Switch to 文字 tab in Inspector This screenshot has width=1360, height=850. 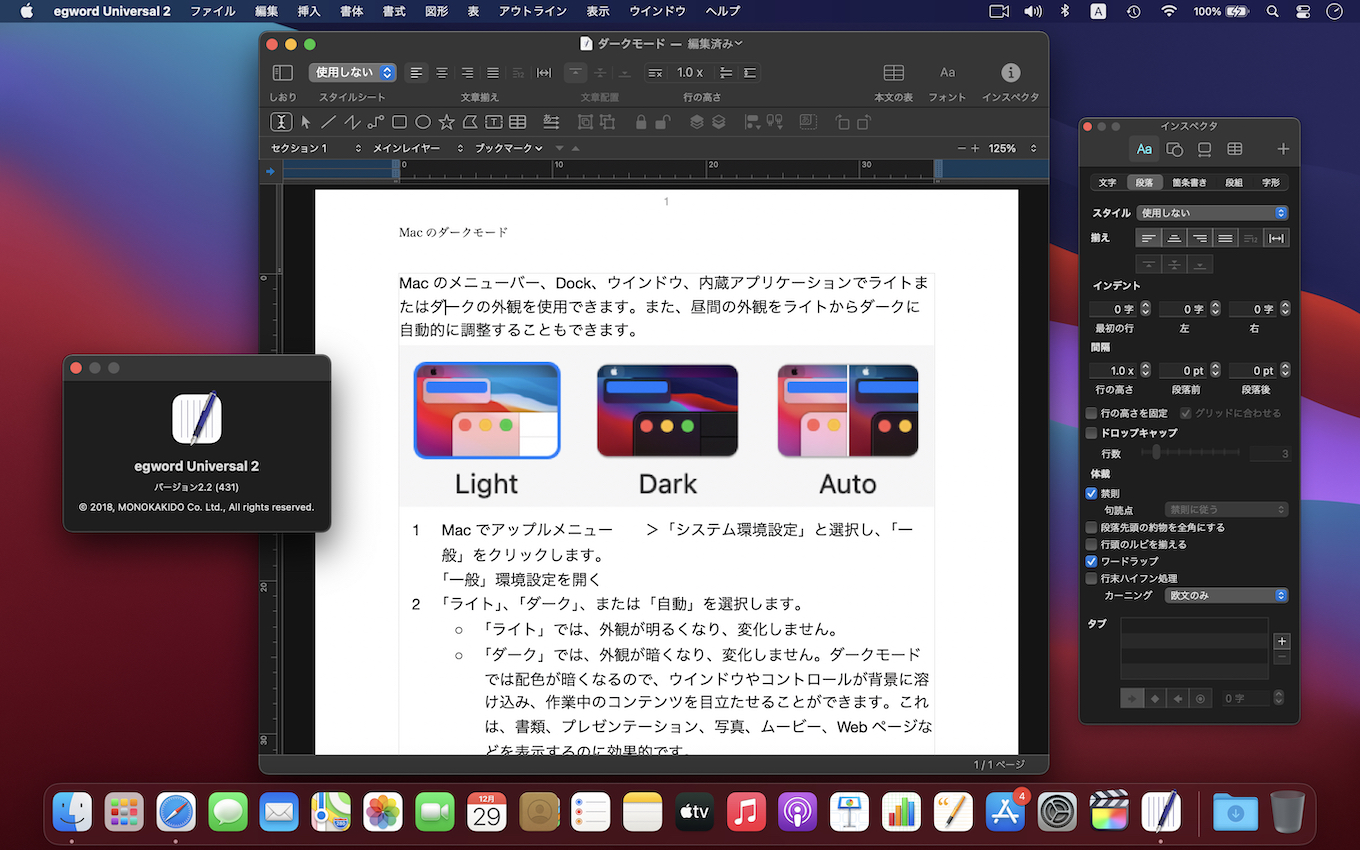(x=1107, y=183)
